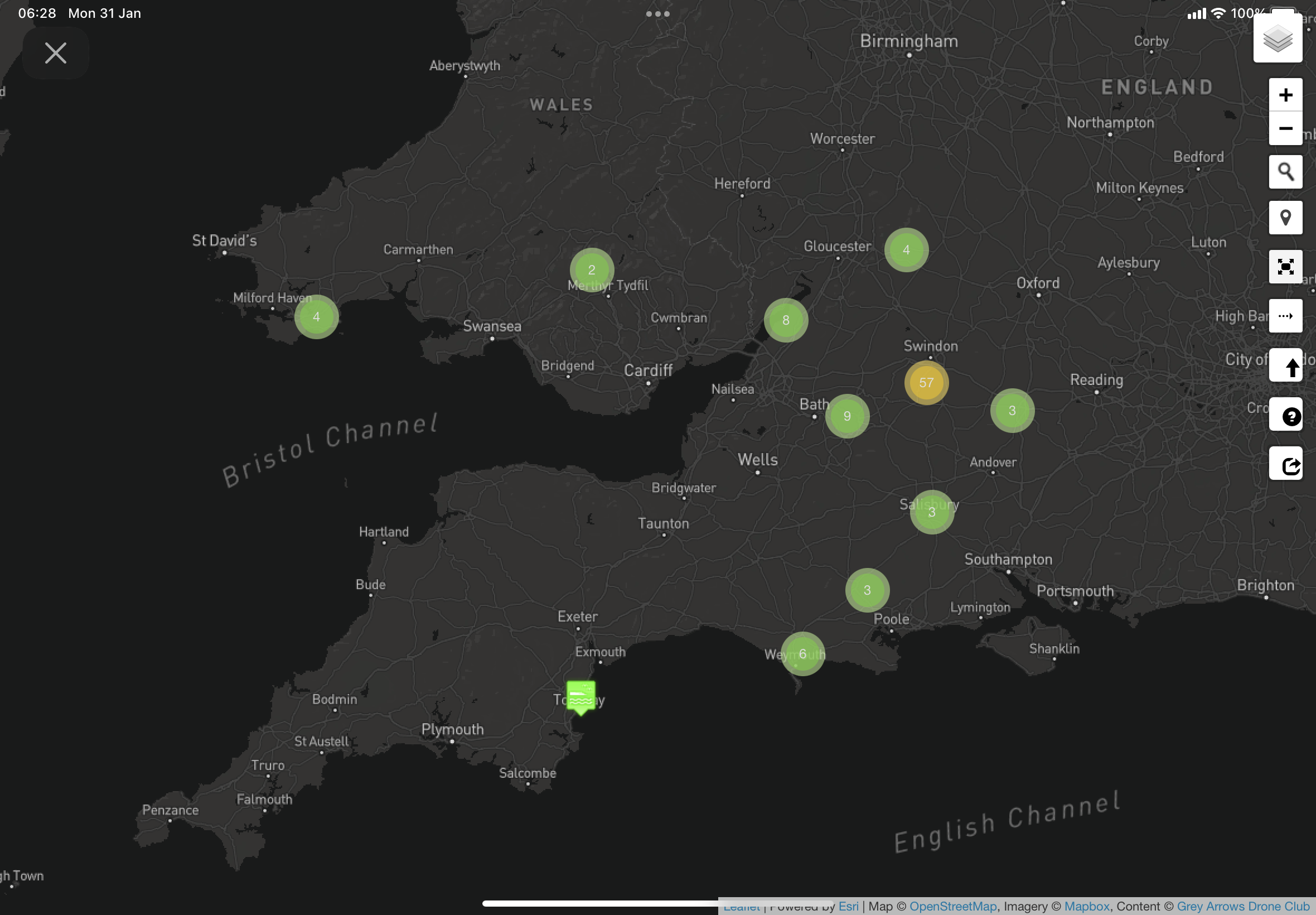Open the OpenStreetMap attribution link
The height and width of the screenshot is (915, 1316).
click(952, 907)
